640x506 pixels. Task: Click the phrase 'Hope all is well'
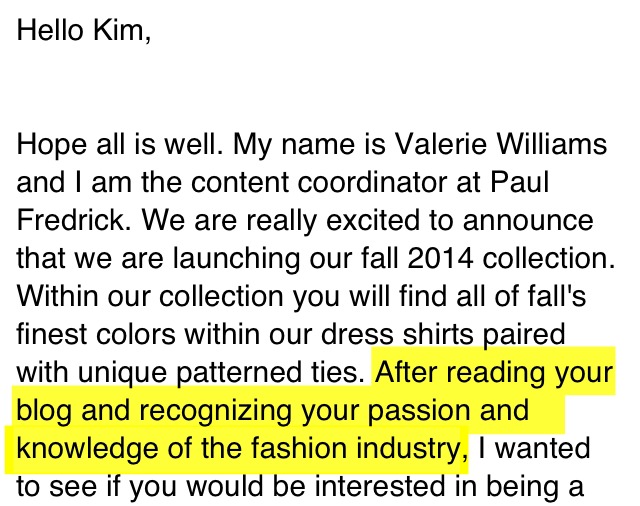point(116,144)
